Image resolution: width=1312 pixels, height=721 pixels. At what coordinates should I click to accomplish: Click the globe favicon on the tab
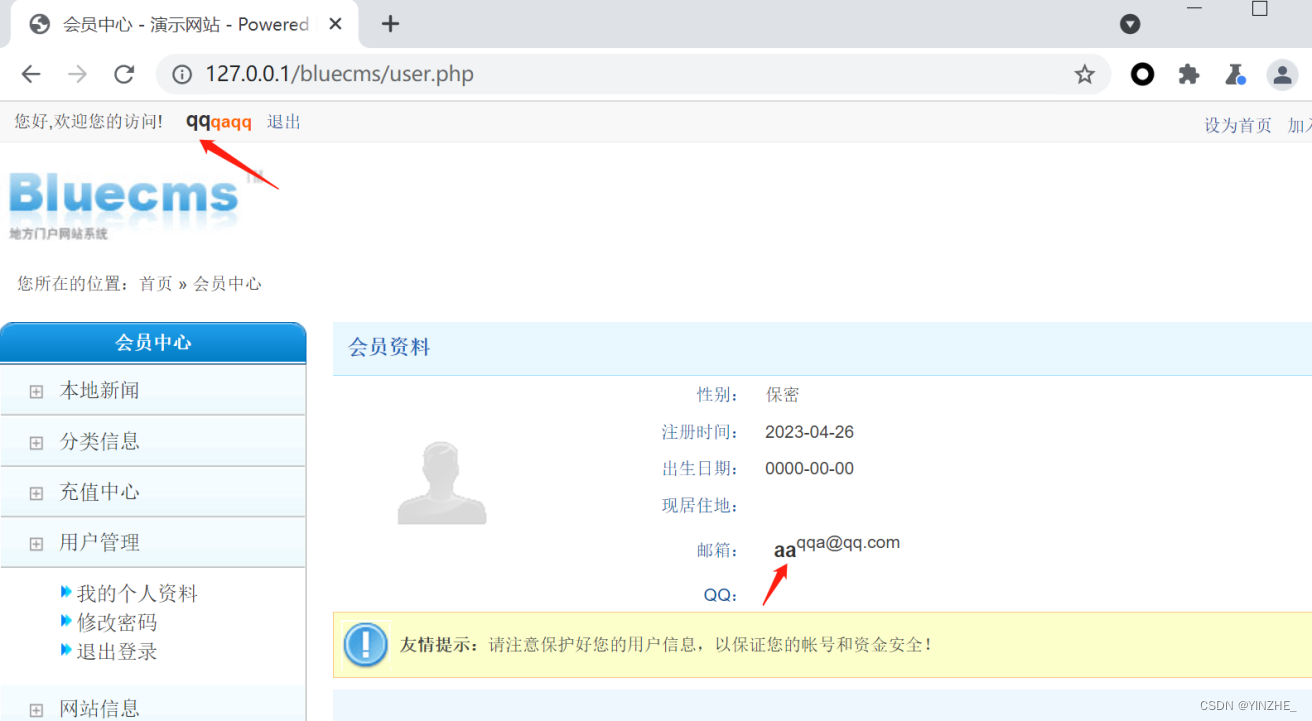tap(40, 24)
